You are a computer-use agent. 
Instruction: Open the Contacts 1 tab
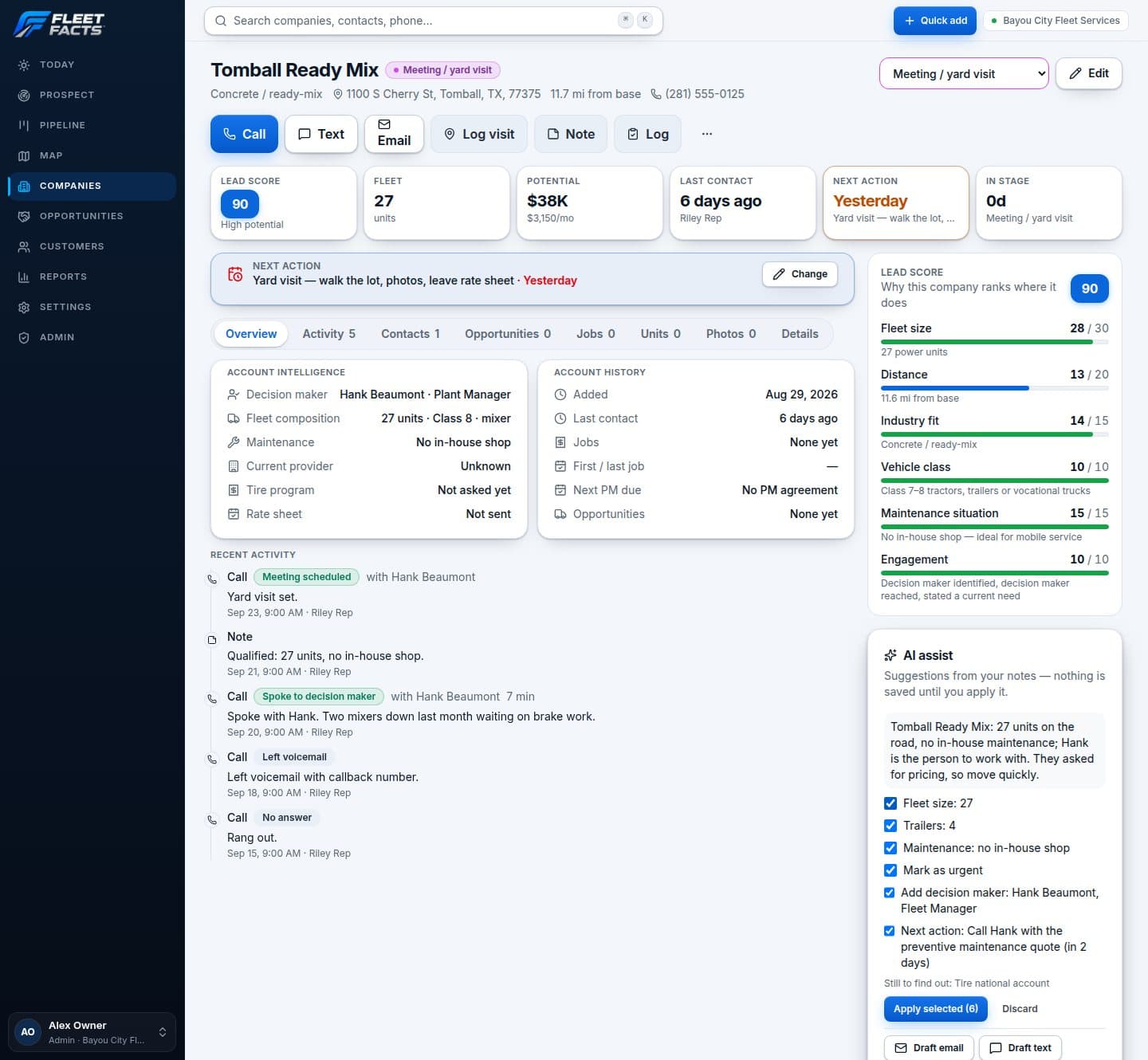click(x=411, y=334)
